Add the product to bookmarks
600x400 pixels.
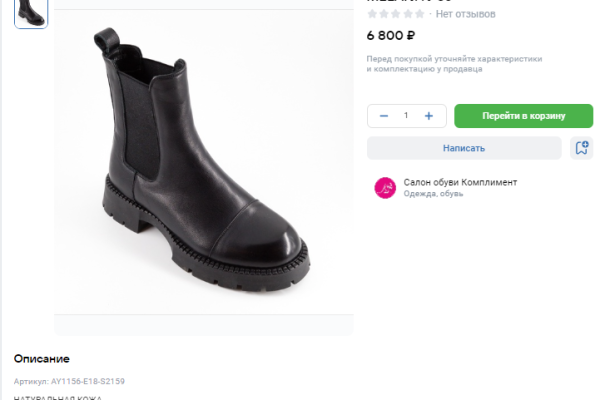pyautogui.click(x=581, y=148)
